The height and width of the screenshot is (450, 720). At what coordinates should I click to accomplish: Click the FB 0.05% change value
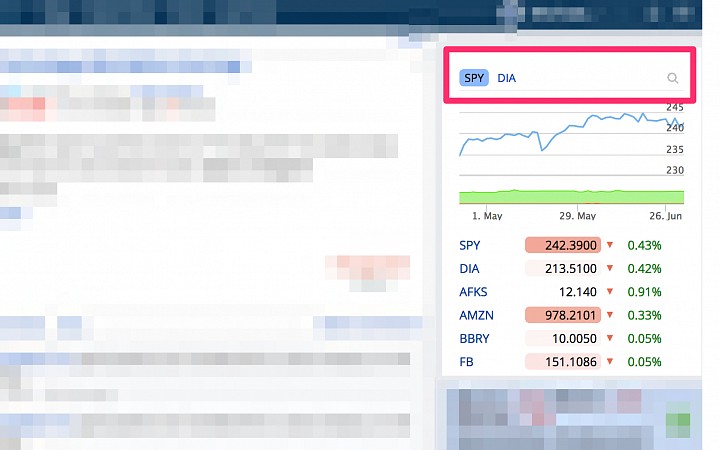tap(644, 362)
